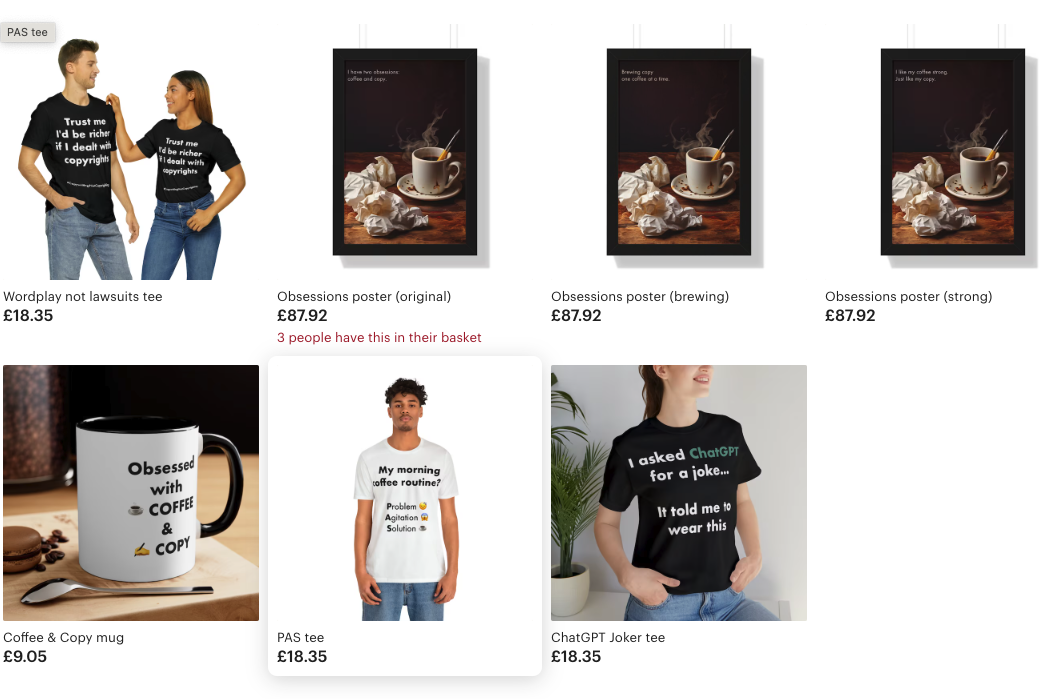Click the £18.35 price under ChatGPT Joker tee
This screenshot has width=1048, height=699.
tap(576, 657)
